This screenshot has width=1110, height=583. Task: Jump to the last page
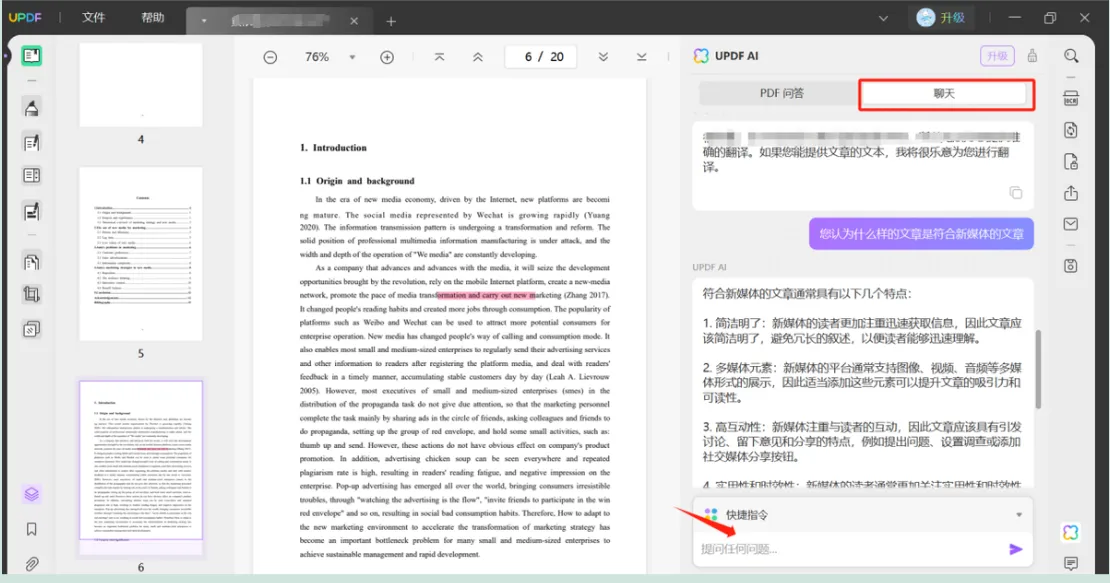click(641, 57)
